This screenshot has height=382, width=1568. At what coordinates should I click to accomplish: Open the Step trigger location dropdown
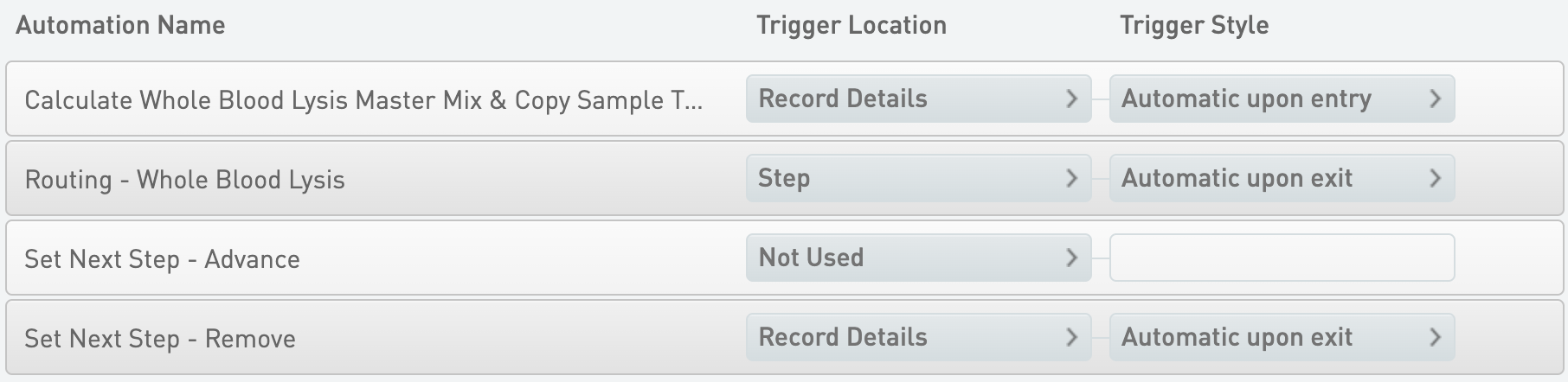(x=917, y=179)
